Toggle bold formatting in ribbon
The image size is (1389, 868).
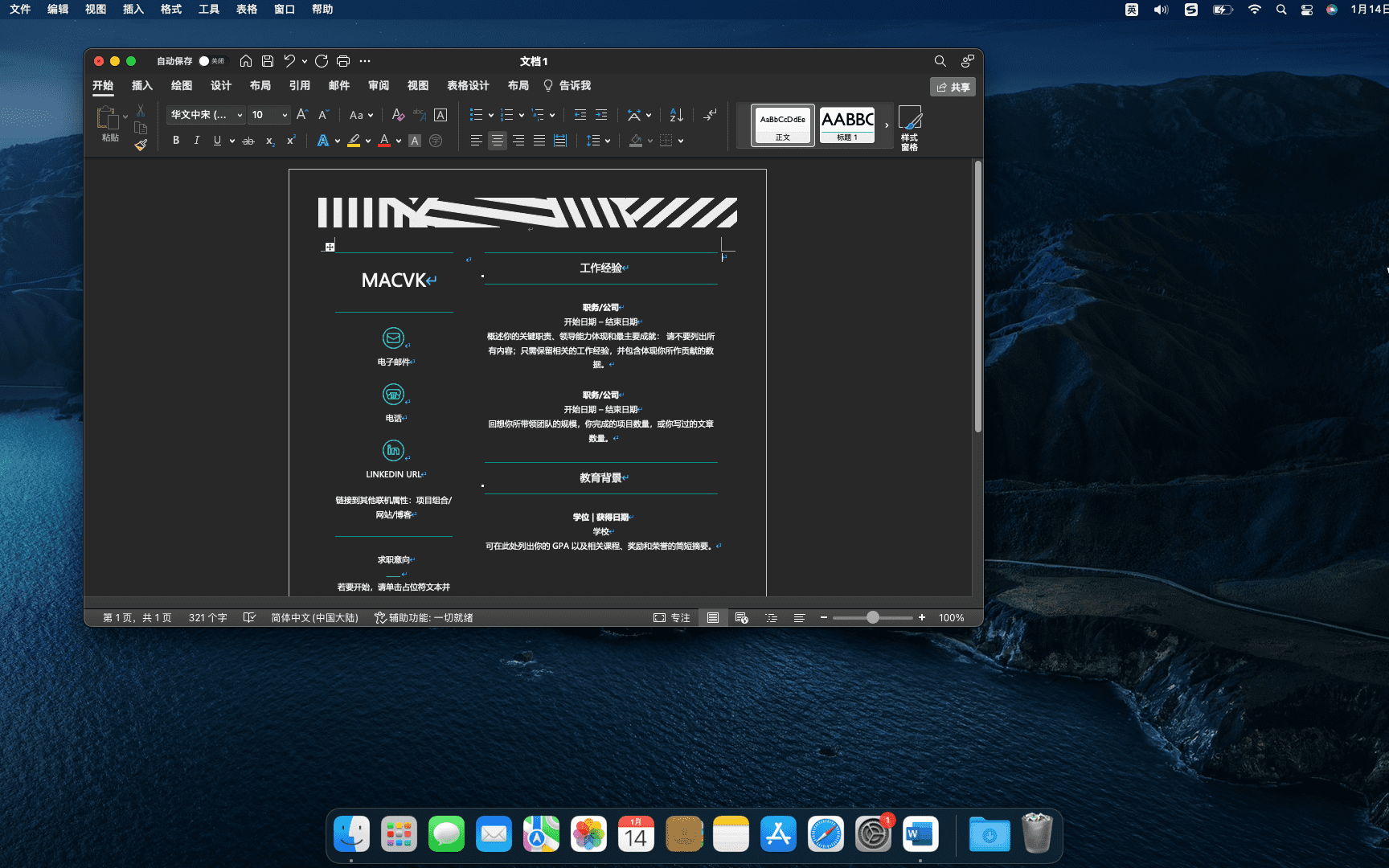pos(176,141)
